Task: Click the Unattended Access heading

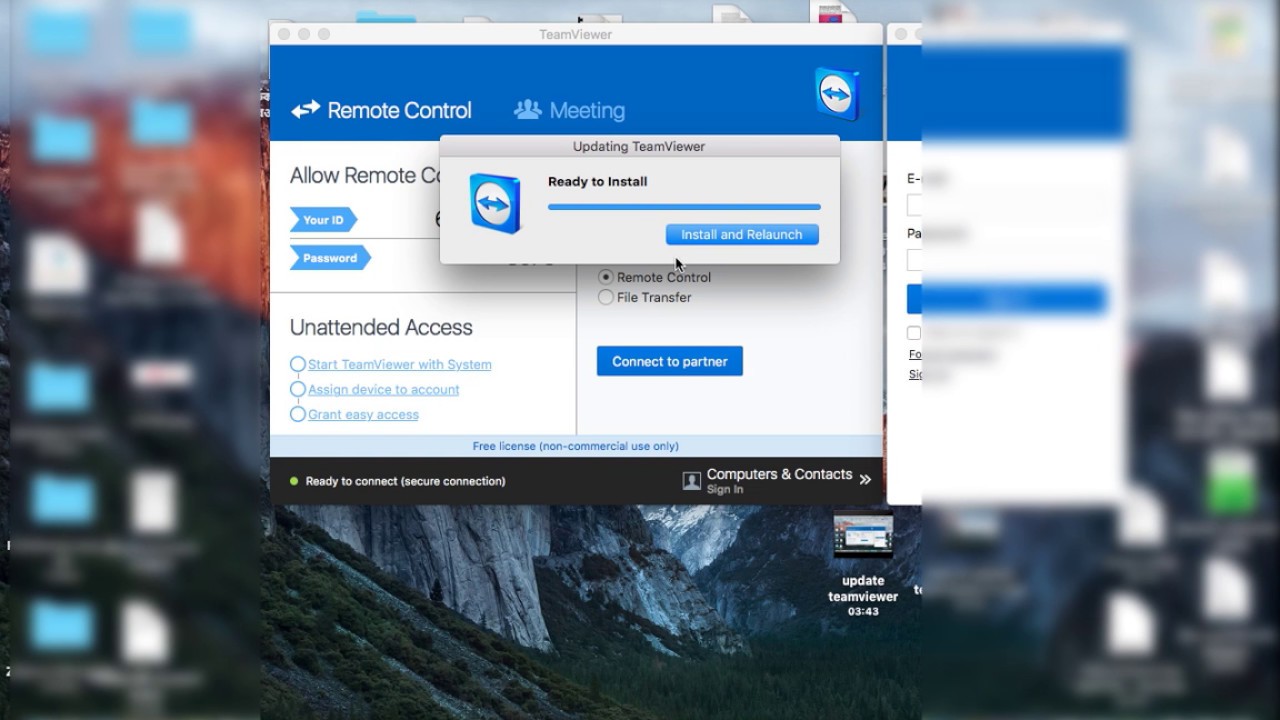Action: pyautogui.click(x=381, y=327)
